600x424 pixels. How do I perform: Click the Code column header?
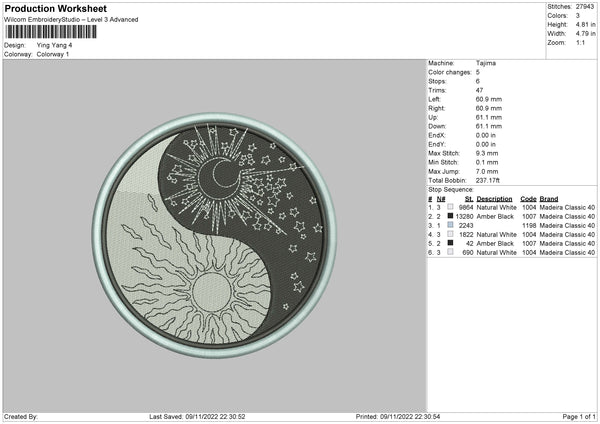click(x=529, y=199)
